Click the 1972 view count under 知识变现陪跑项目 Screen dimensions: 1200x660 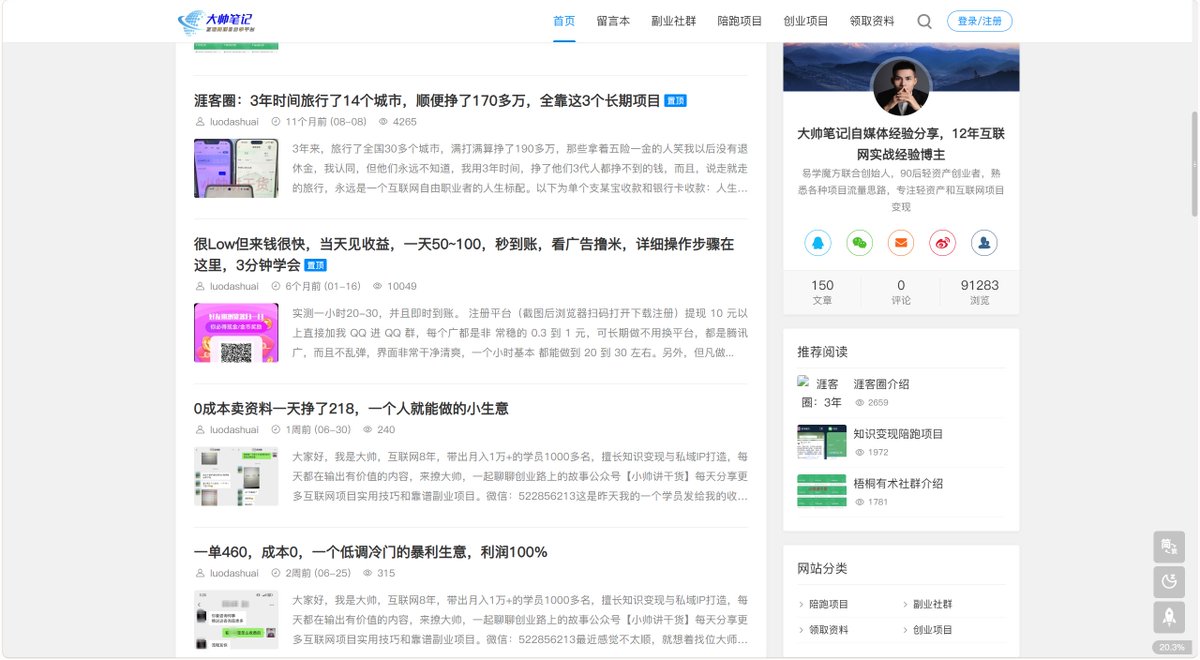(x=877, y=452)
